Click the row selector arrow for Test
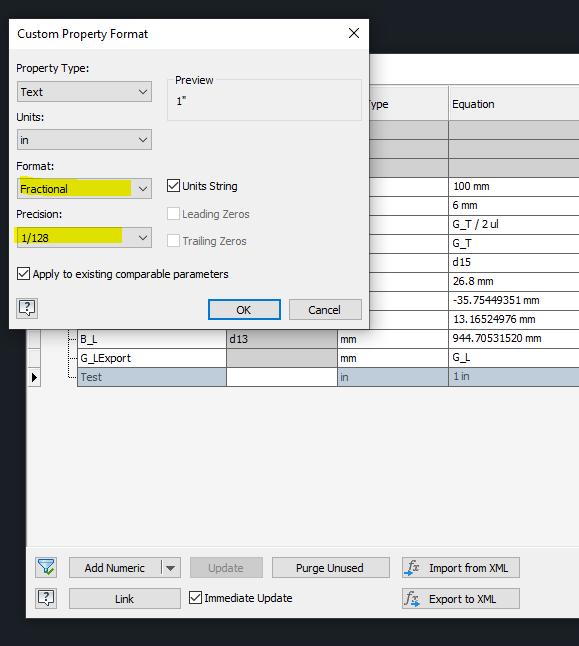The image size is (579, 646). 34,377
